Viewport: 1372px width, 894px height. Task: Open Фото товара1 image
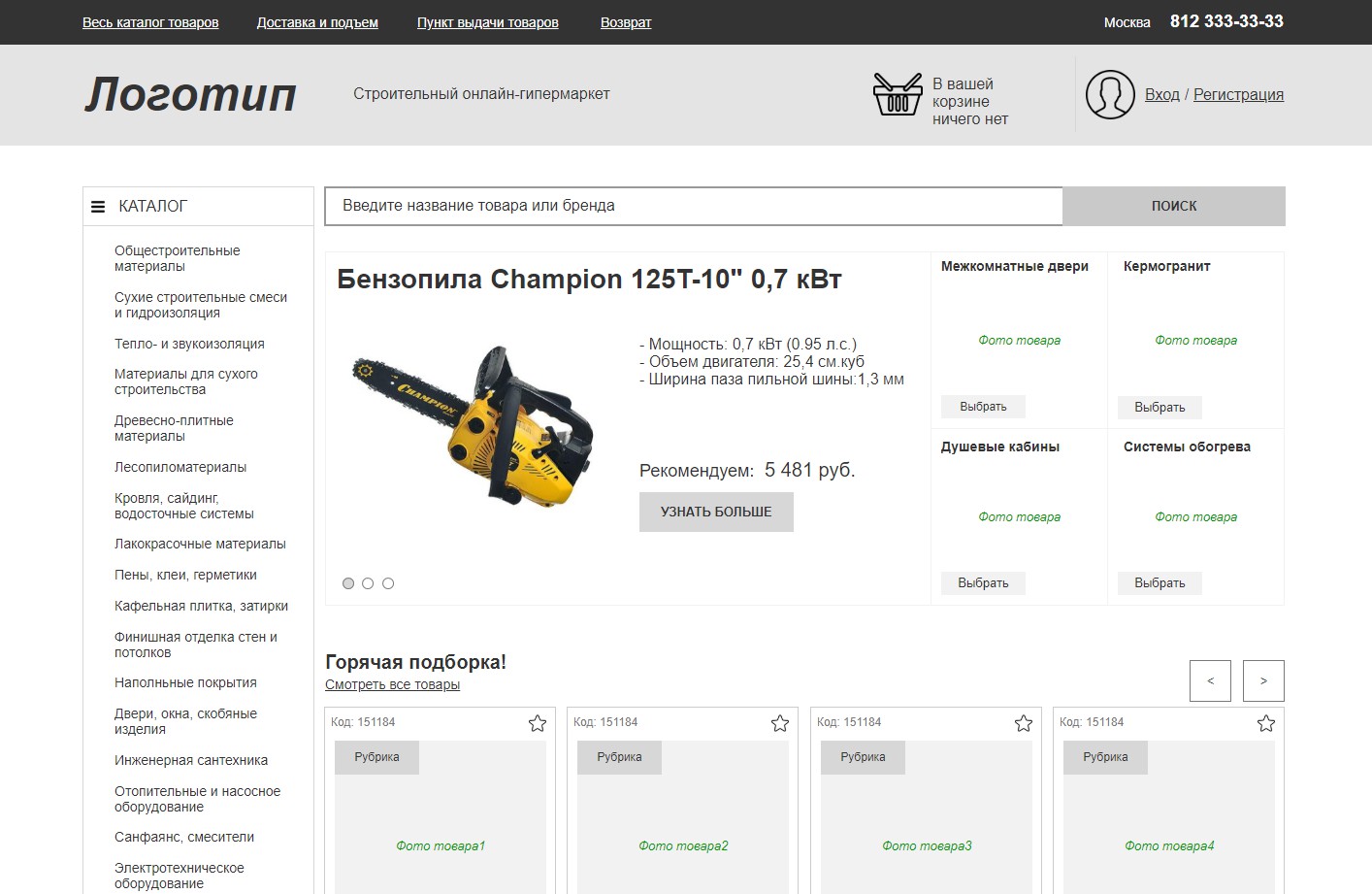point(441,846)
